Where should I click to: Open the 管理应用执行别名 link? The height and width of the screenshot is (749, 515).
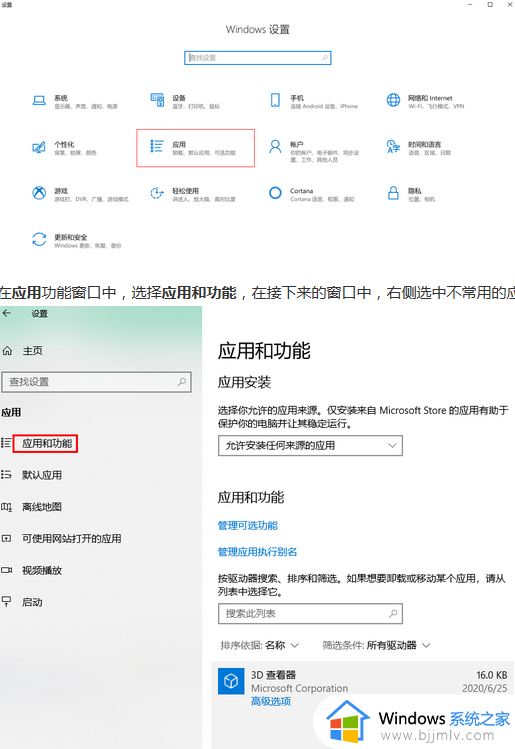(257, 552)
